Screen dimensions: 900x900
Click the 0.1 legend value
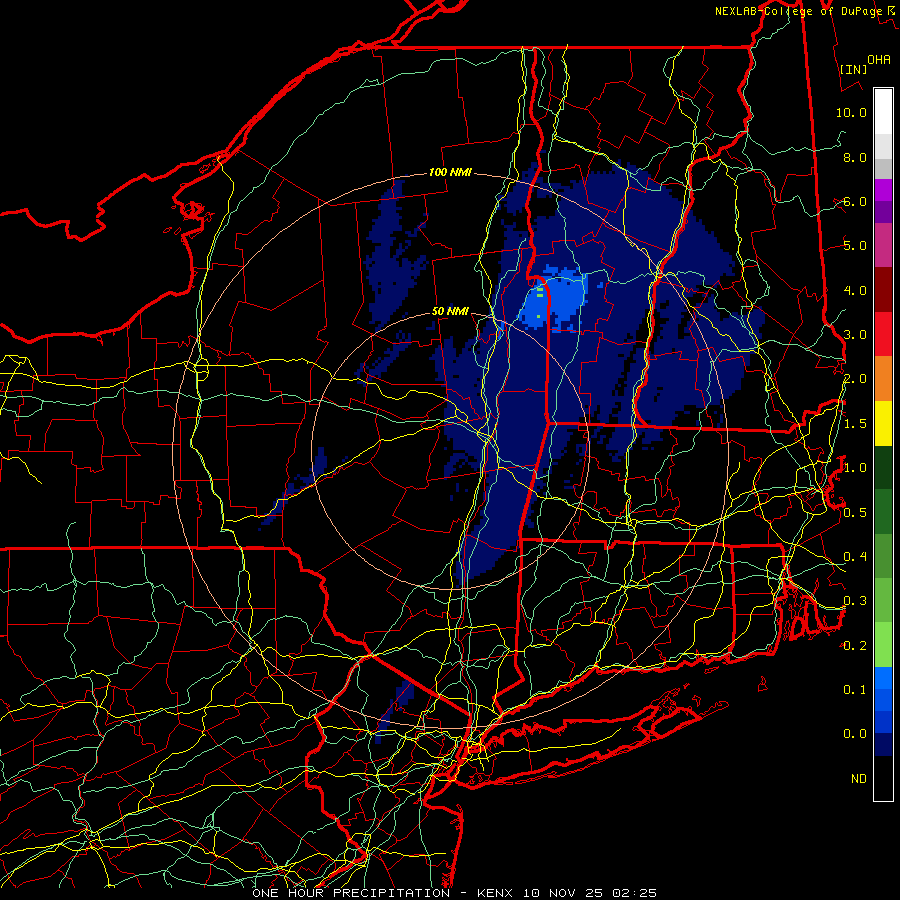click(855, 689)
